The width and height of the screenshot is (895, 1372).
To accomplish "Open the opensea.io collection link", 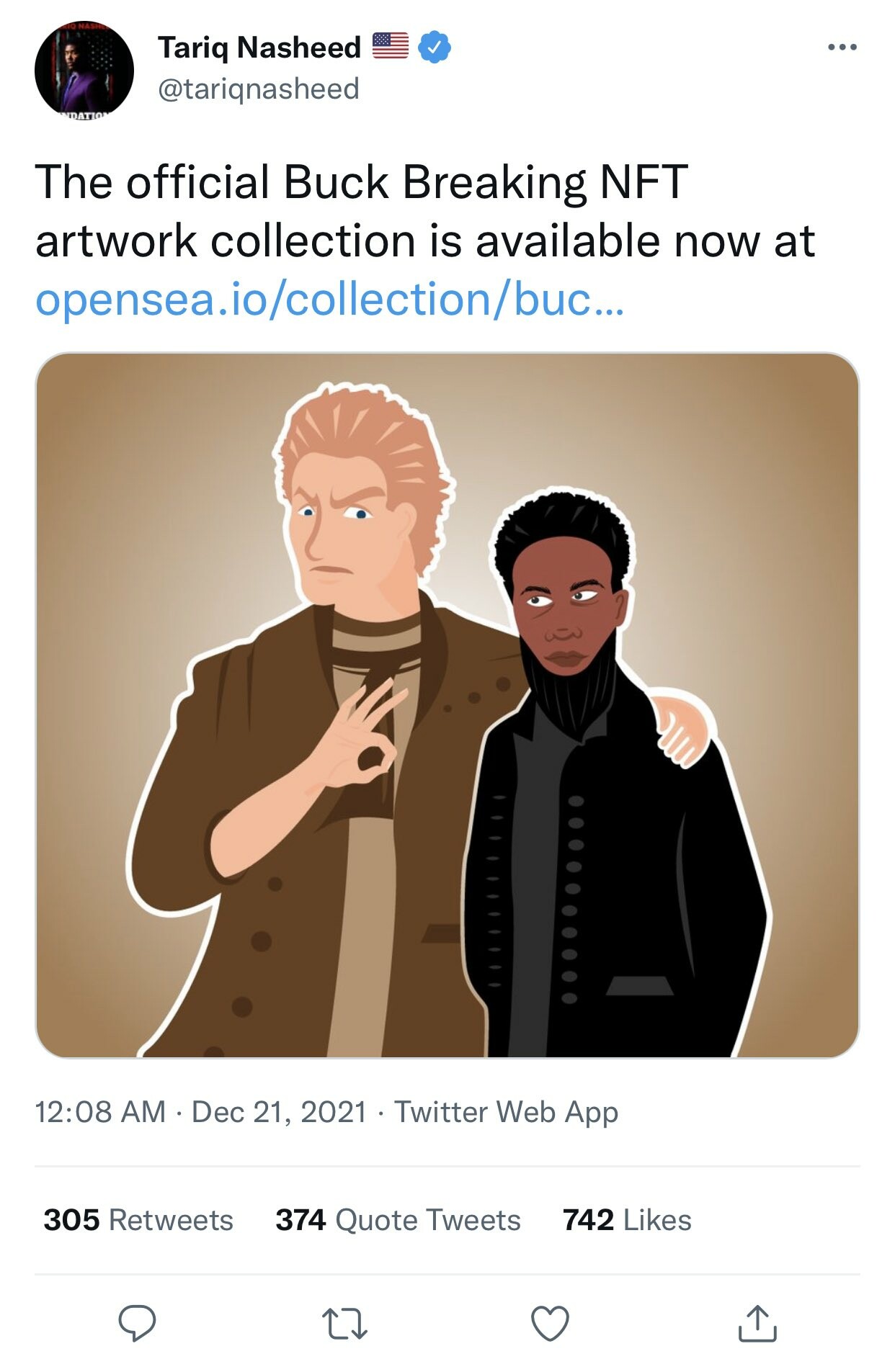I will (329, 300).
